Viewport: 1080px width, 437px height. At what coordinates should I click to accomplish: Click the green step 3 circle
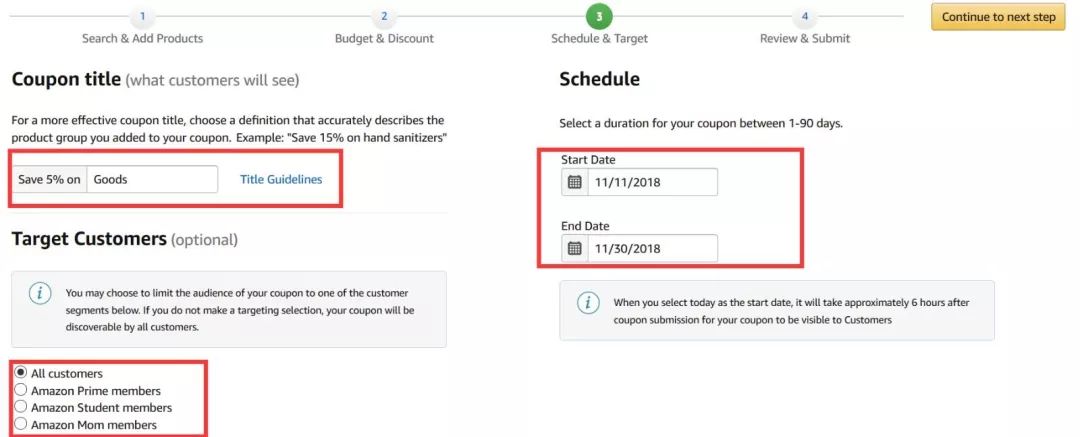coord(599,16)
